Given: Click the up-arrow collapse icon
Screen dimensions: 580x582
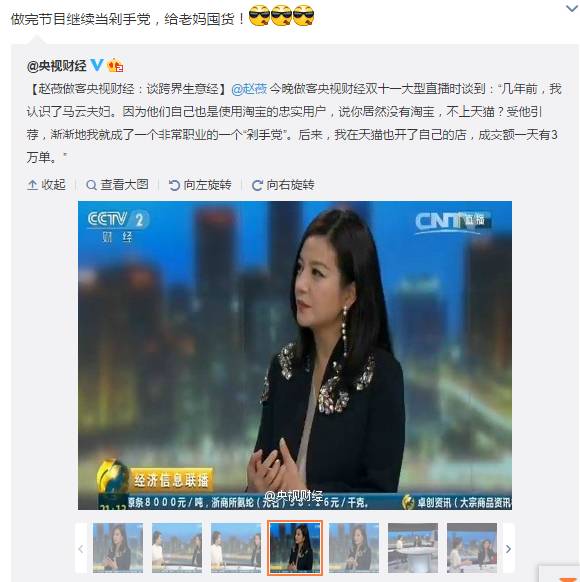Looking at the screenshot, I should 33,185.
